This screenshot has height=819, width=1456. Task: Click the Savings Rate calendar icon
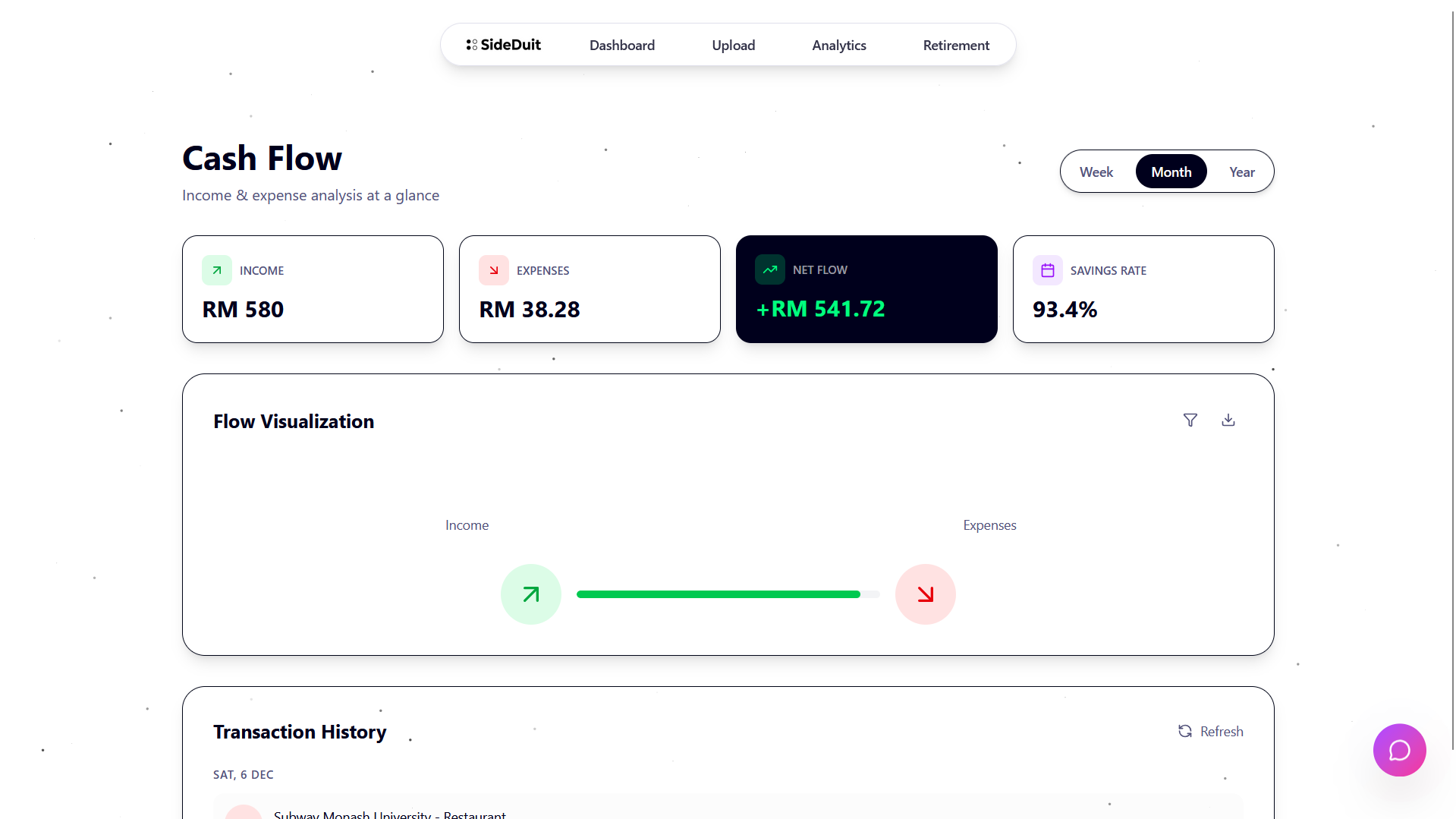1048,270
